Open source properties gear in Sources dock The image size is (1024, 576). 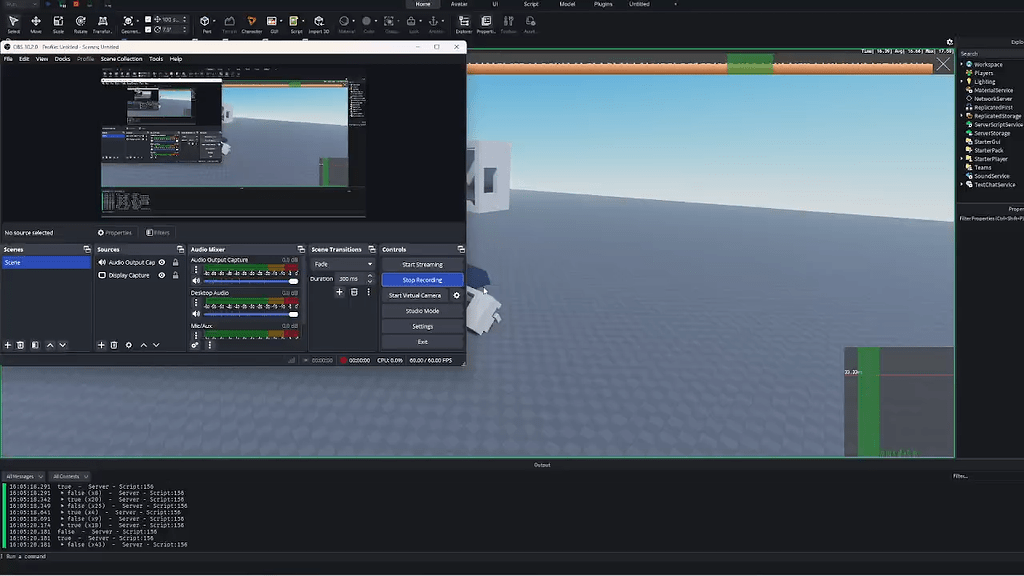point(129,345)
